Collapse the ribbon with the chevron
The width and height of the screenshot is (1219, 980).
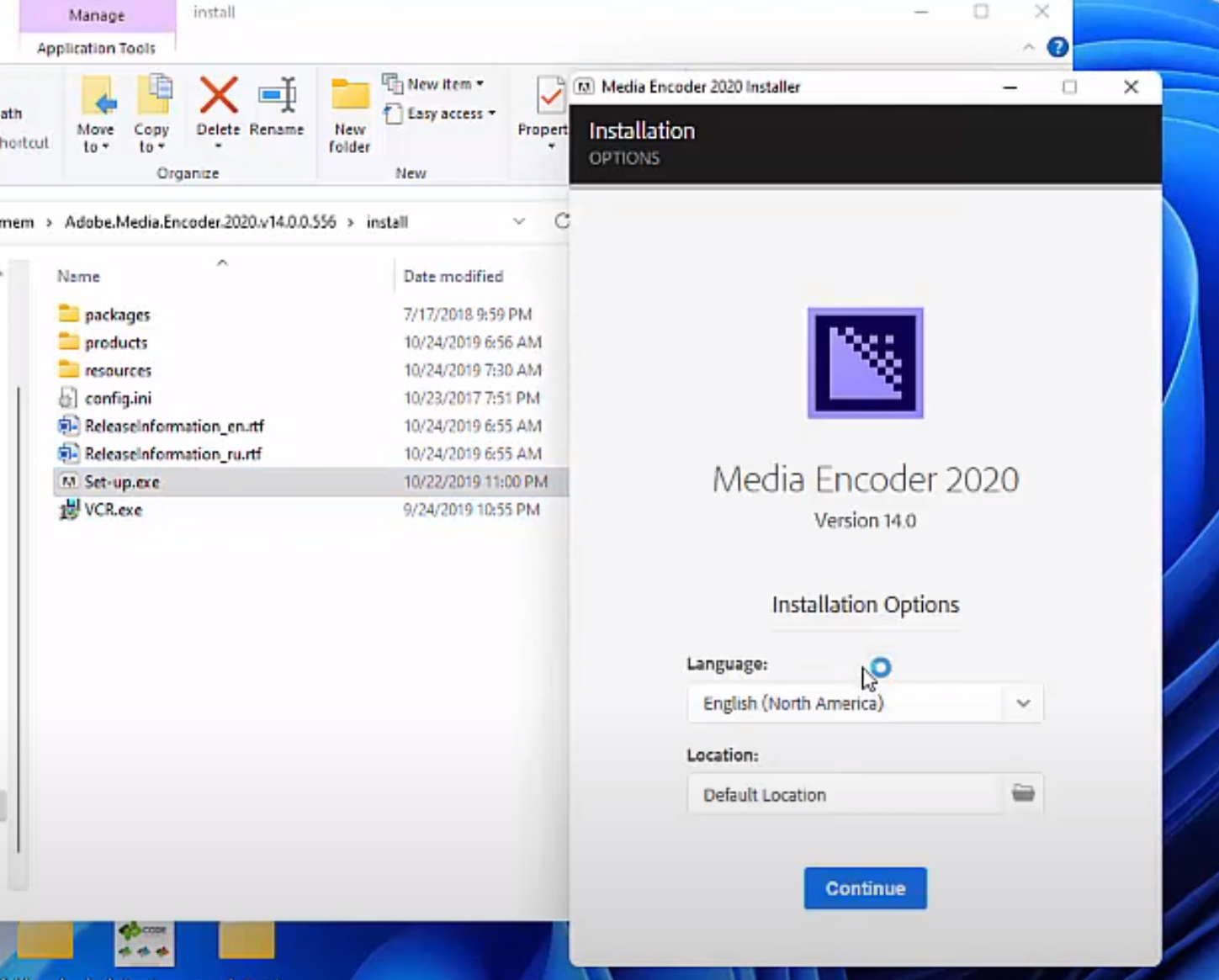pos(1029,47)
